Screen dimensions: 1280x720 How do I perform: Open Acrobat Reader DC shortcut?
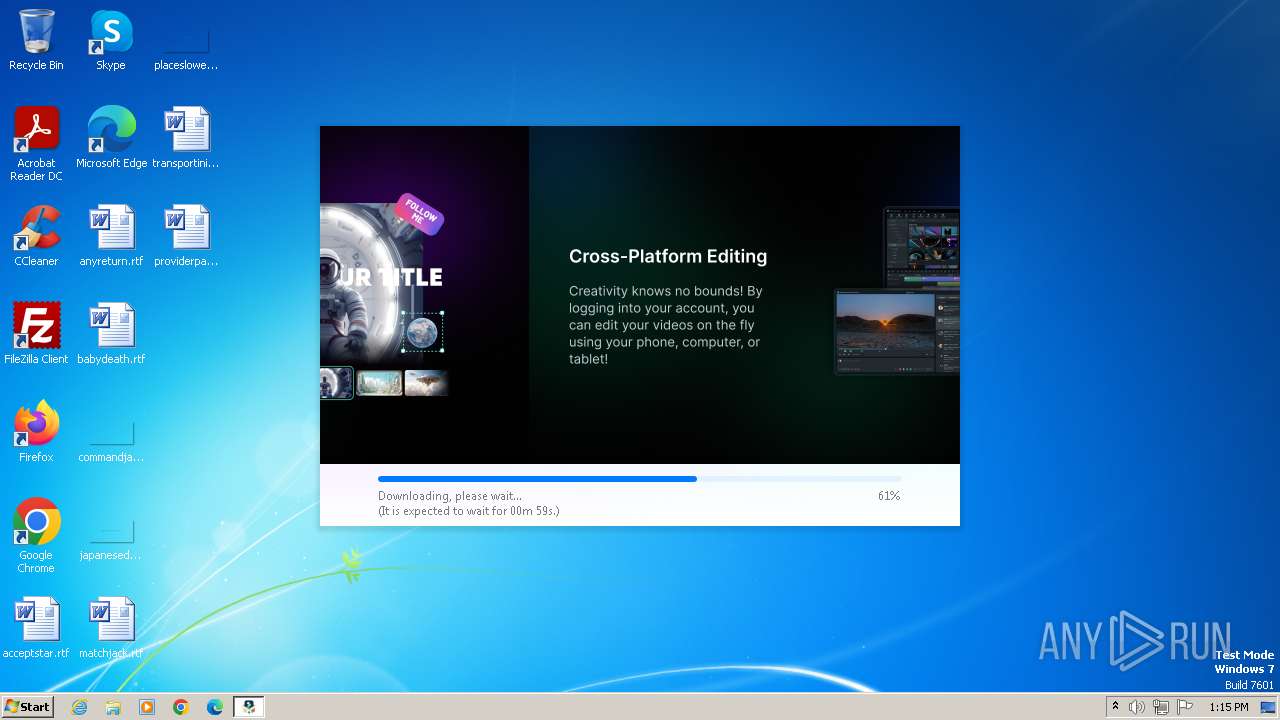(36, 143)
